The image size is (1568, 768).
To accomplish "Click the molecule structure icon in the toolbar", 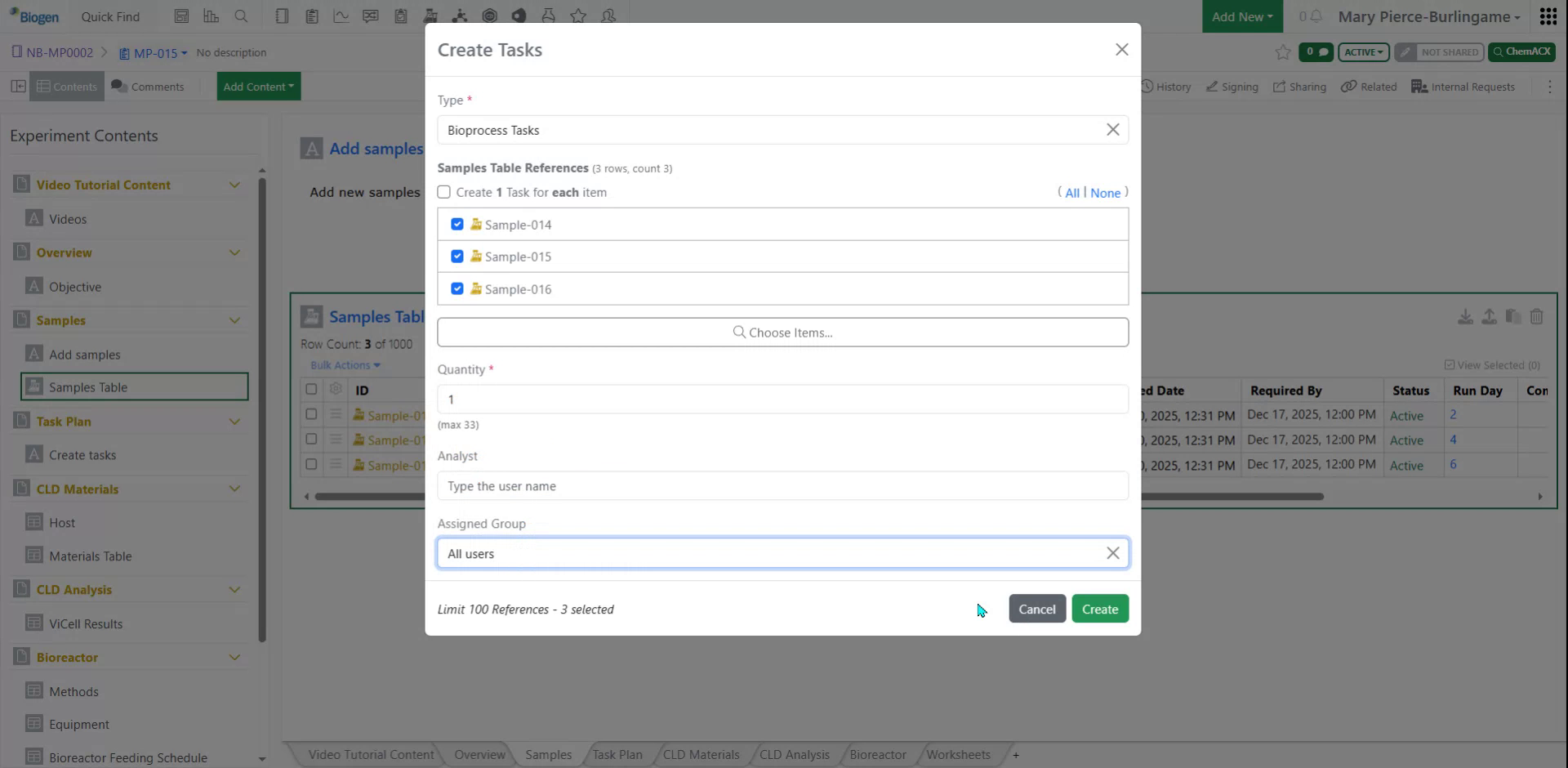I will [x=461, y=16].
